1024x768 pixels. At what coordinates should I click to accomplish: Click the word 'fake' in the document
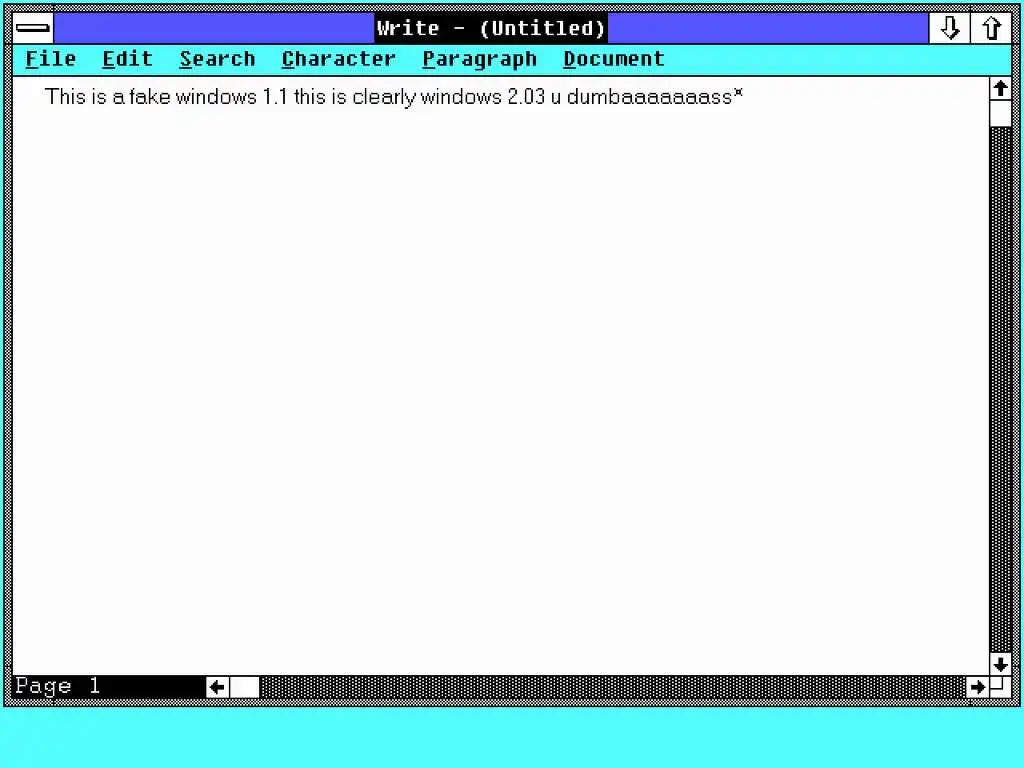[x=150, y=97]
